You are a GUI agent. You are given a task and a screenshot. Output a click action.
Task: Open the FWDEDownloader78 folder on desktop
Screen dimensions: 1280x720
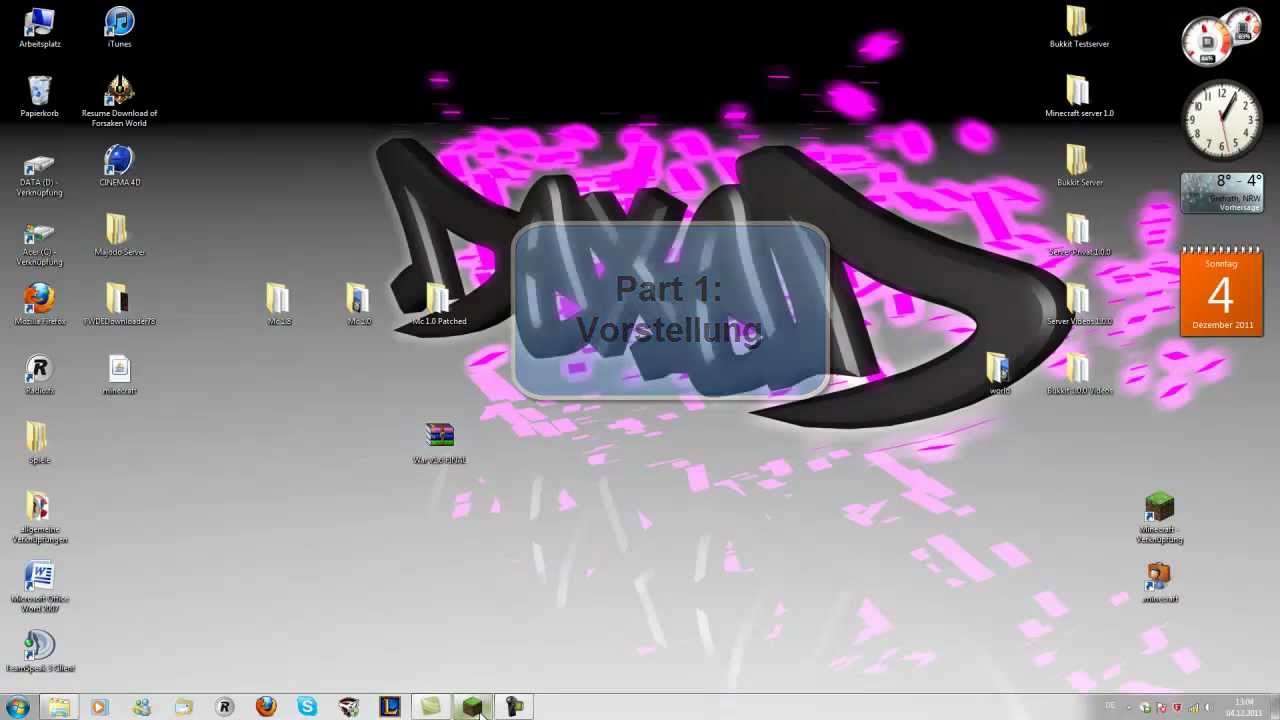(119, 304)
